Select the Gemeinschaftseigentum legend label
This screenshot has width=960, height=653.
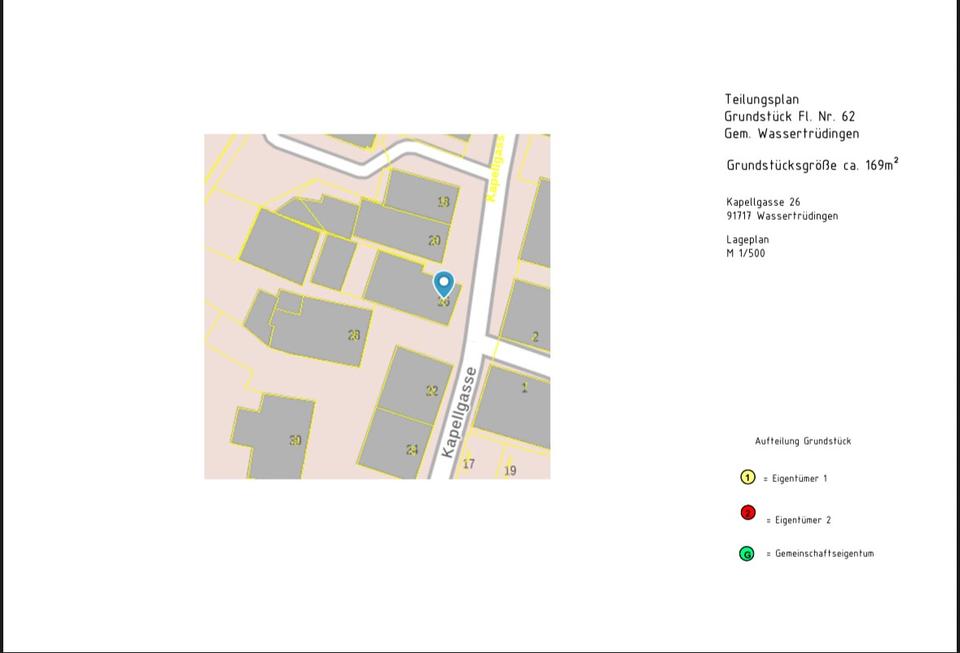[x=824, y=554]
